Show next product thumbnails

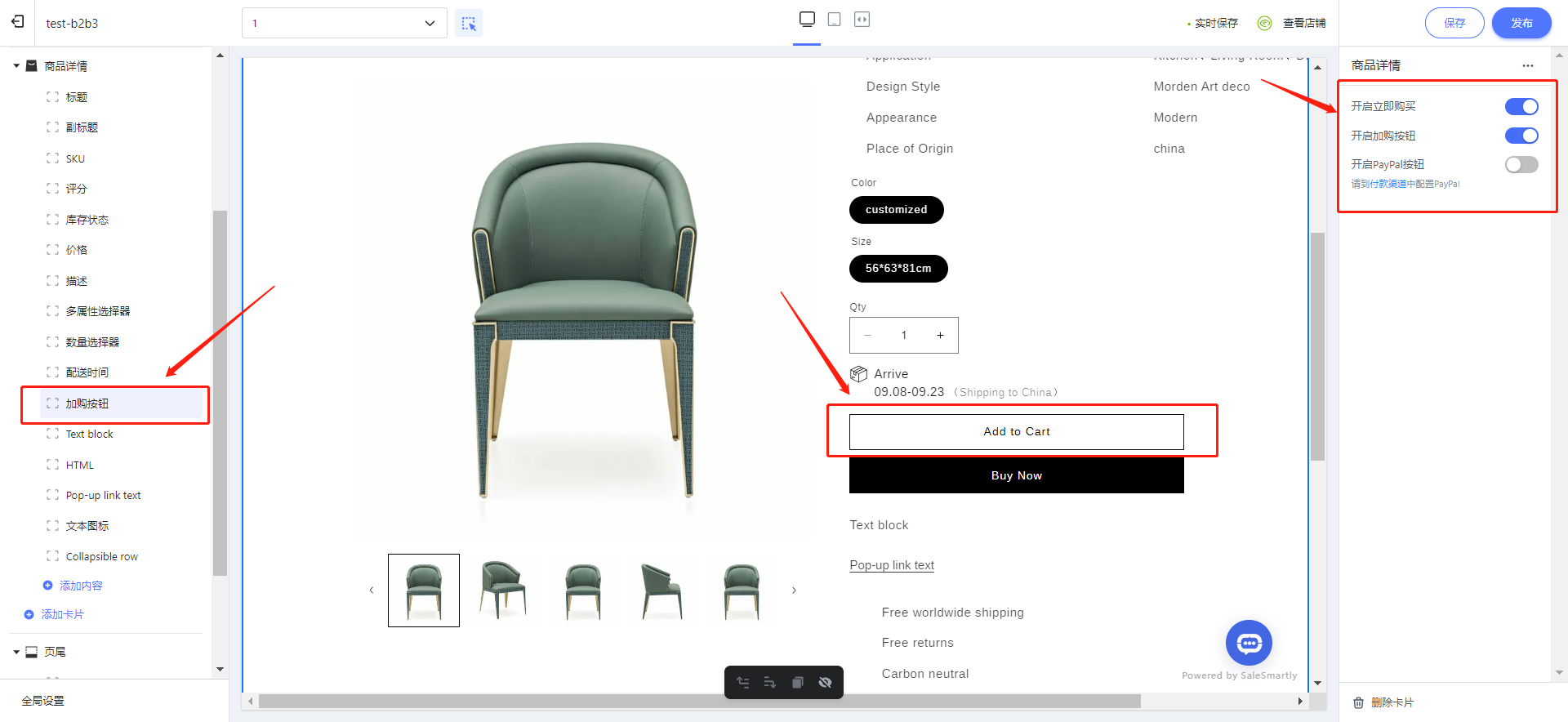794,590
